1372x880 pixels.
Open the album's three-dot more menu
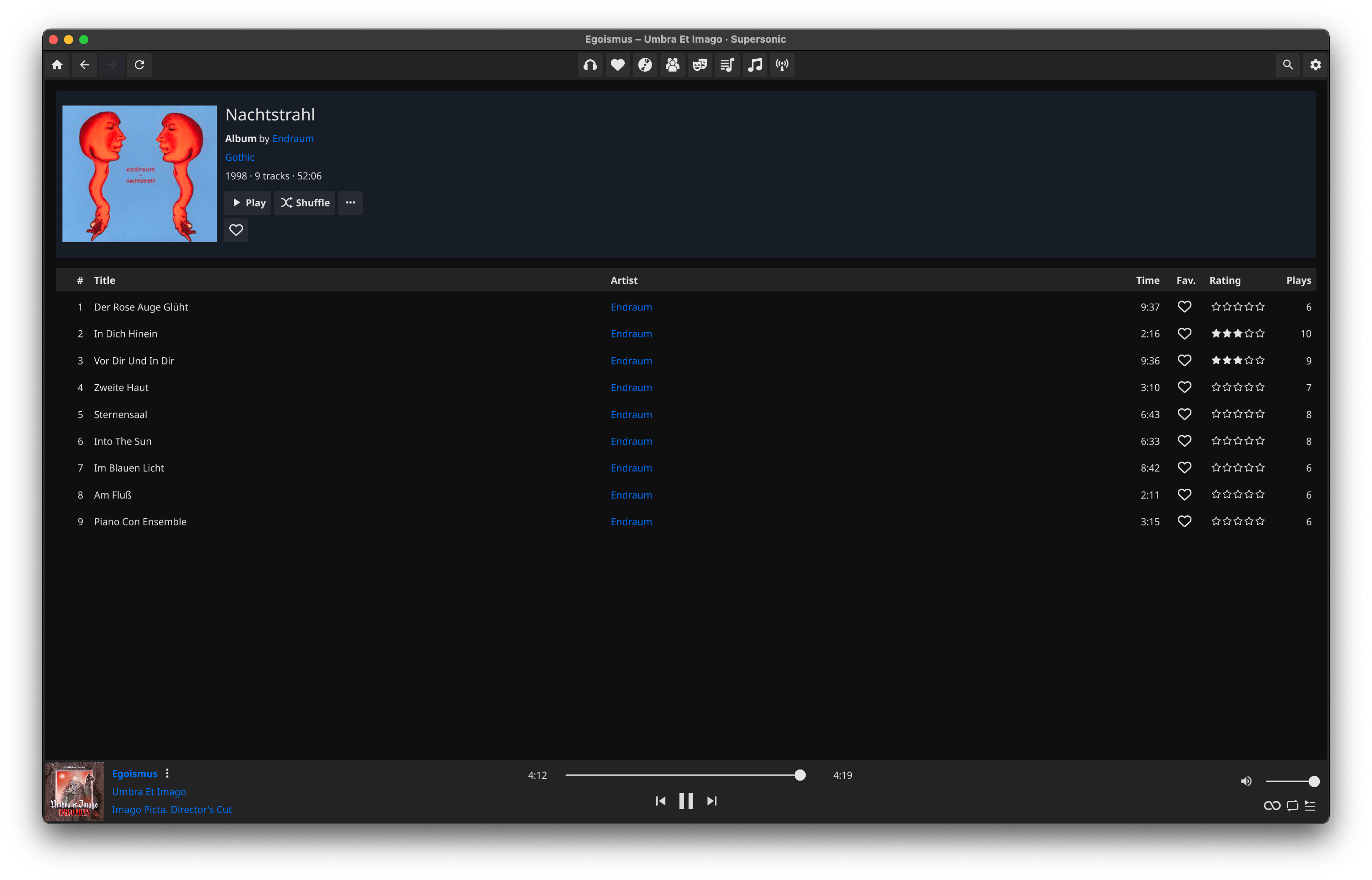click(350, 202)
